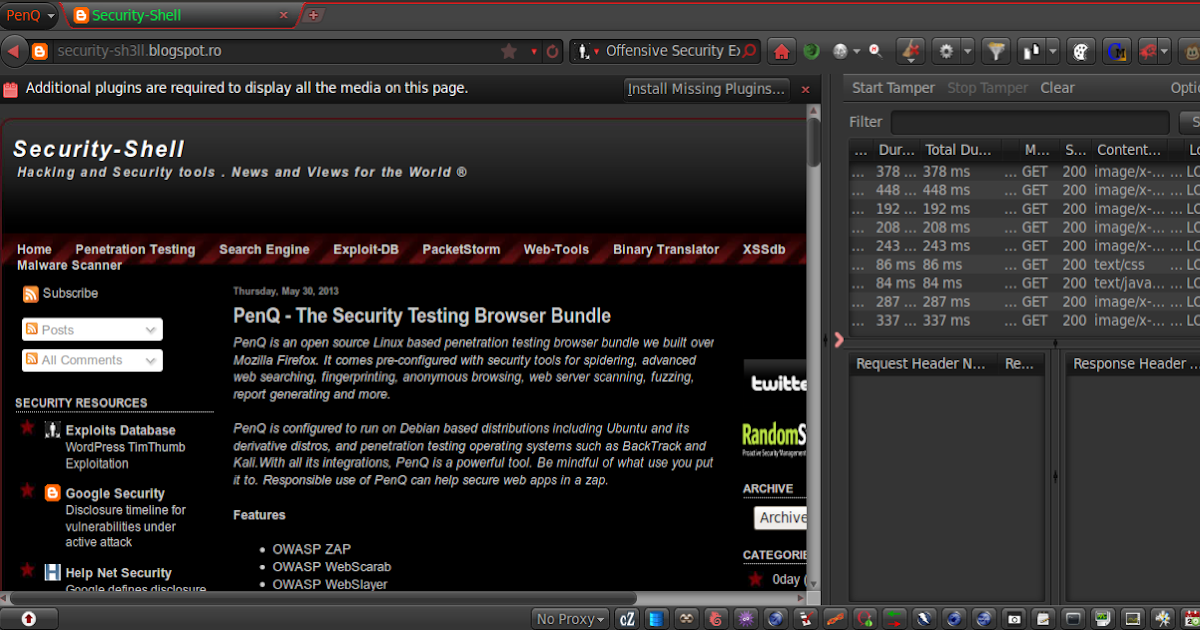Click the red swirl icon in status bar

(715, 619)
